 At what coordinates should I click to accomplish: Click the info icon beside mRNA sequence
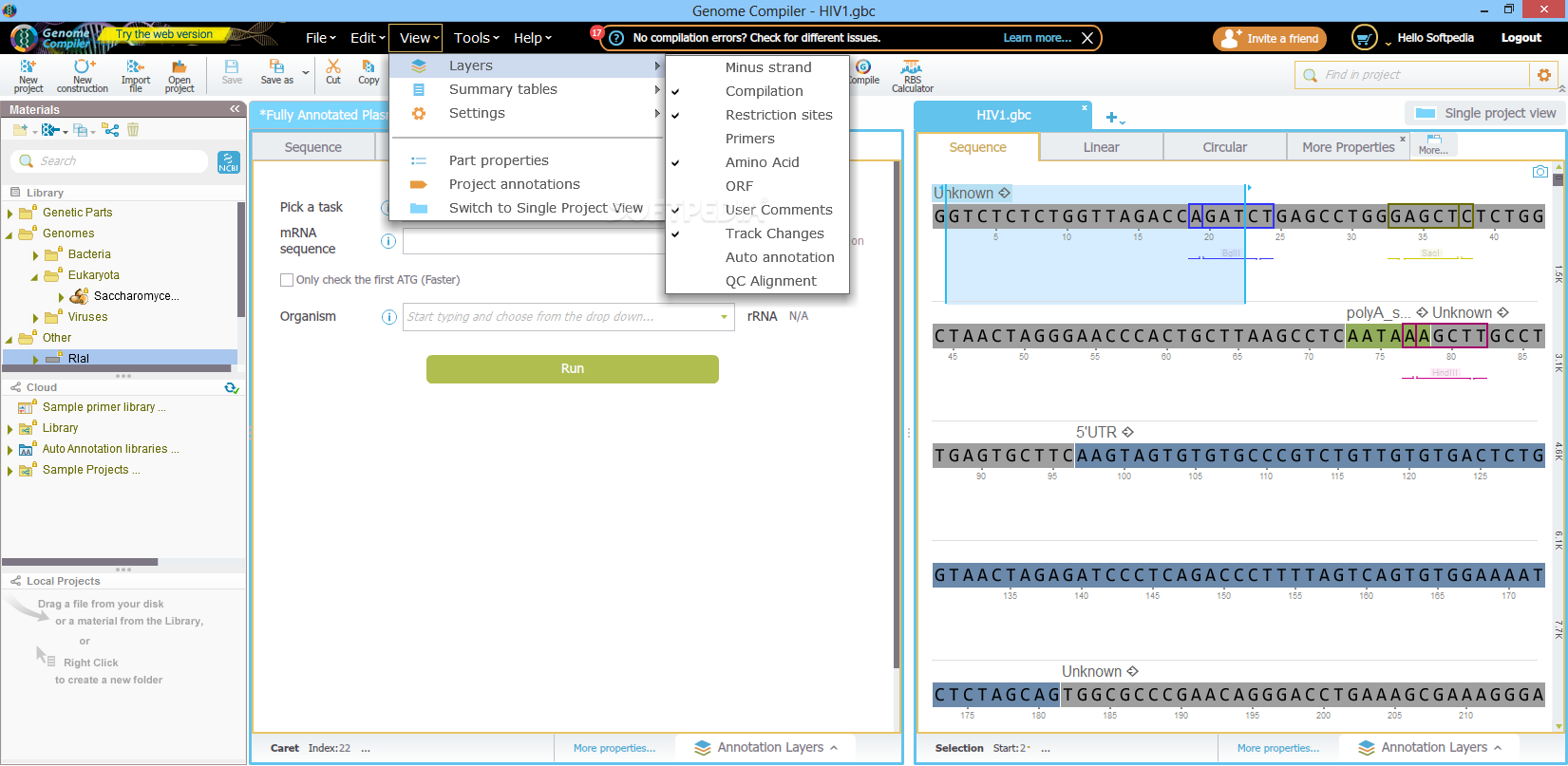[388, 241]
